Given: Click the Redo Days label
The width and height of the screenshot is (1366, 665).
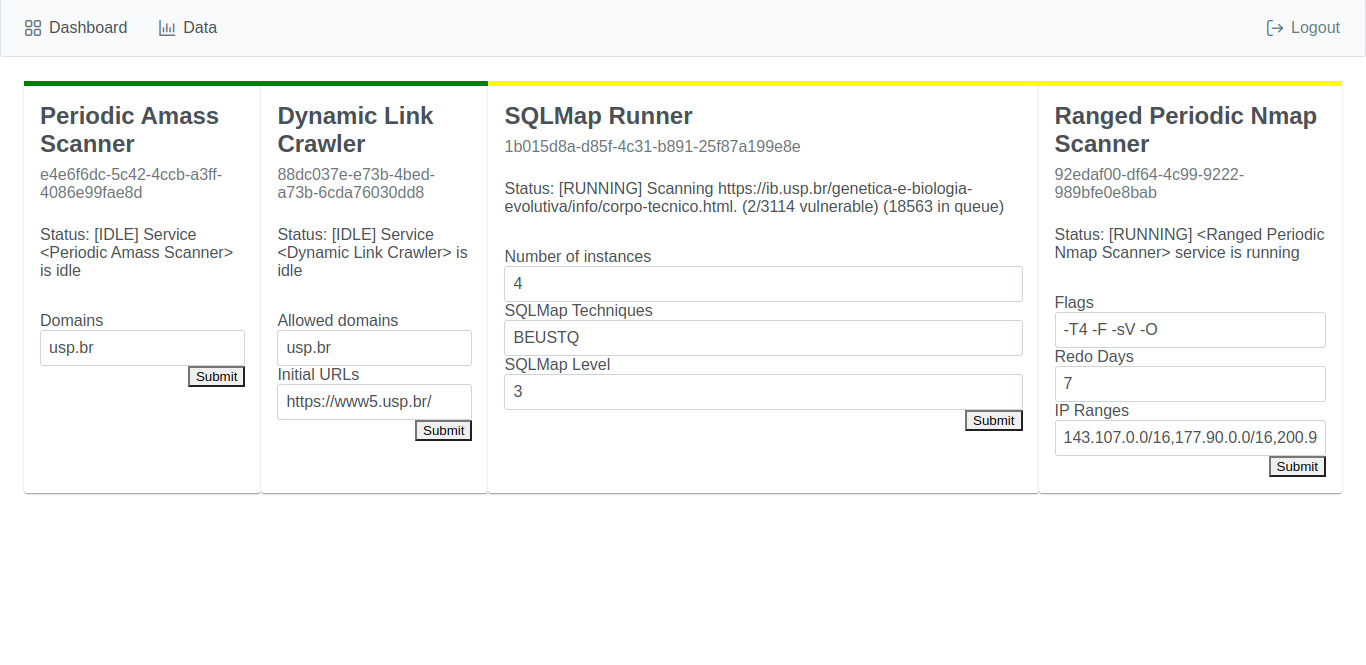Looking at the screenshot, I should coord(1094,357).
